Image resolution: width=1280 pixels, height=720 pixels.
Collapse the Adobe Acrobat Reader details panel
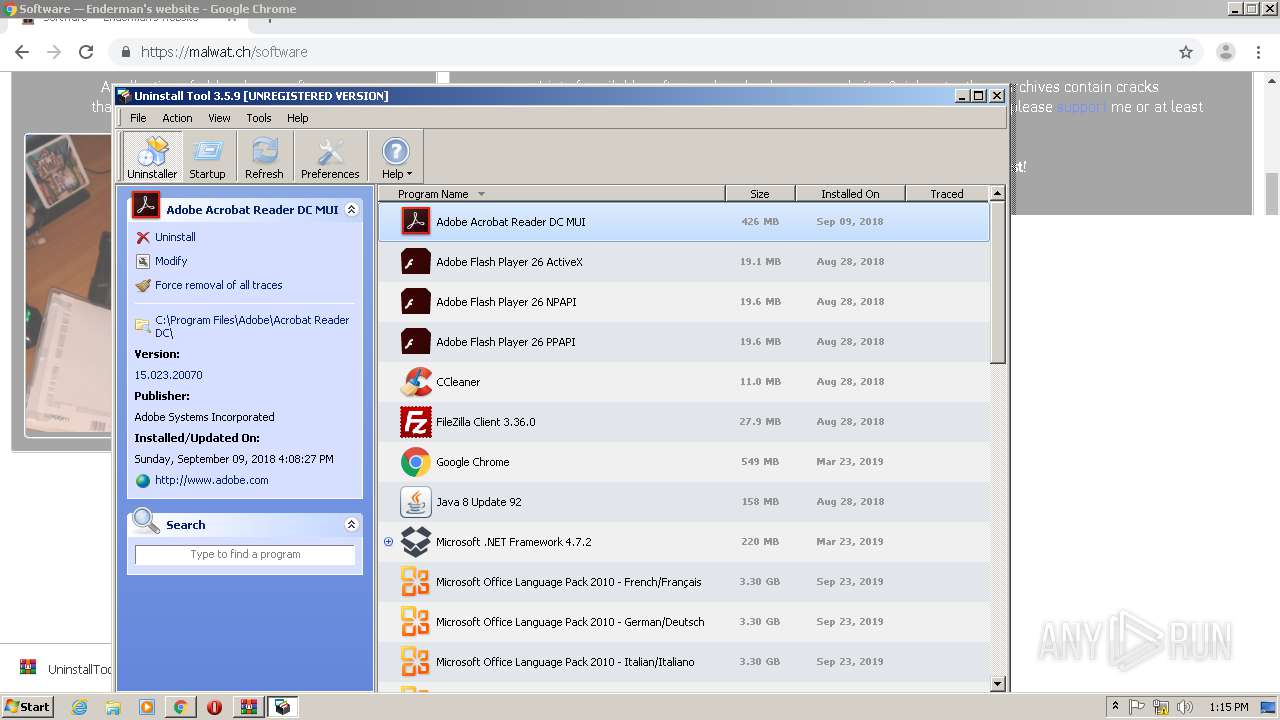coord(351,210)
